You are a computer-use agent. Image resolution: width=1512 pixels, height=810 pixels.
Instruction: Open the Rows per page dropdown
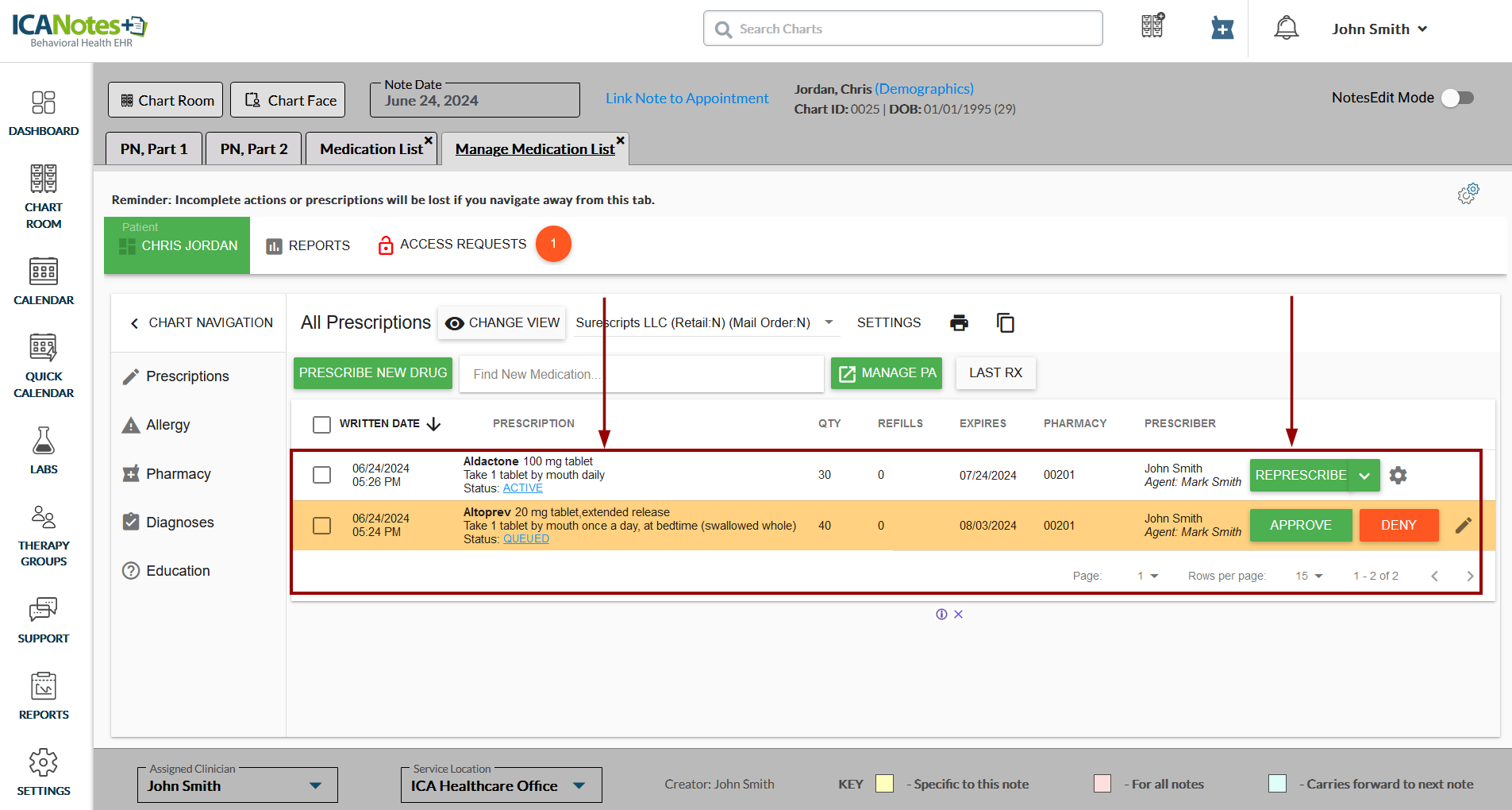click(1309, 576)
